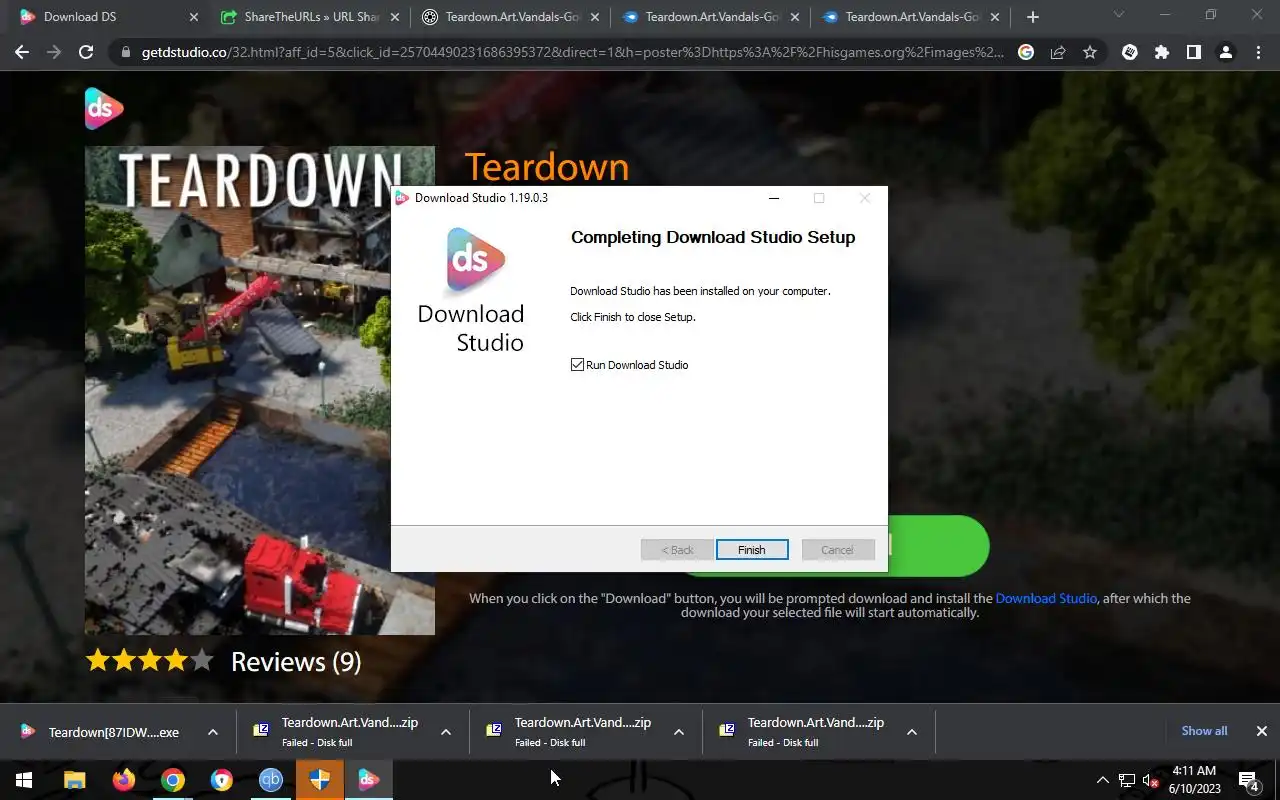Open Brave browser from the taskbar

(222, 780)
